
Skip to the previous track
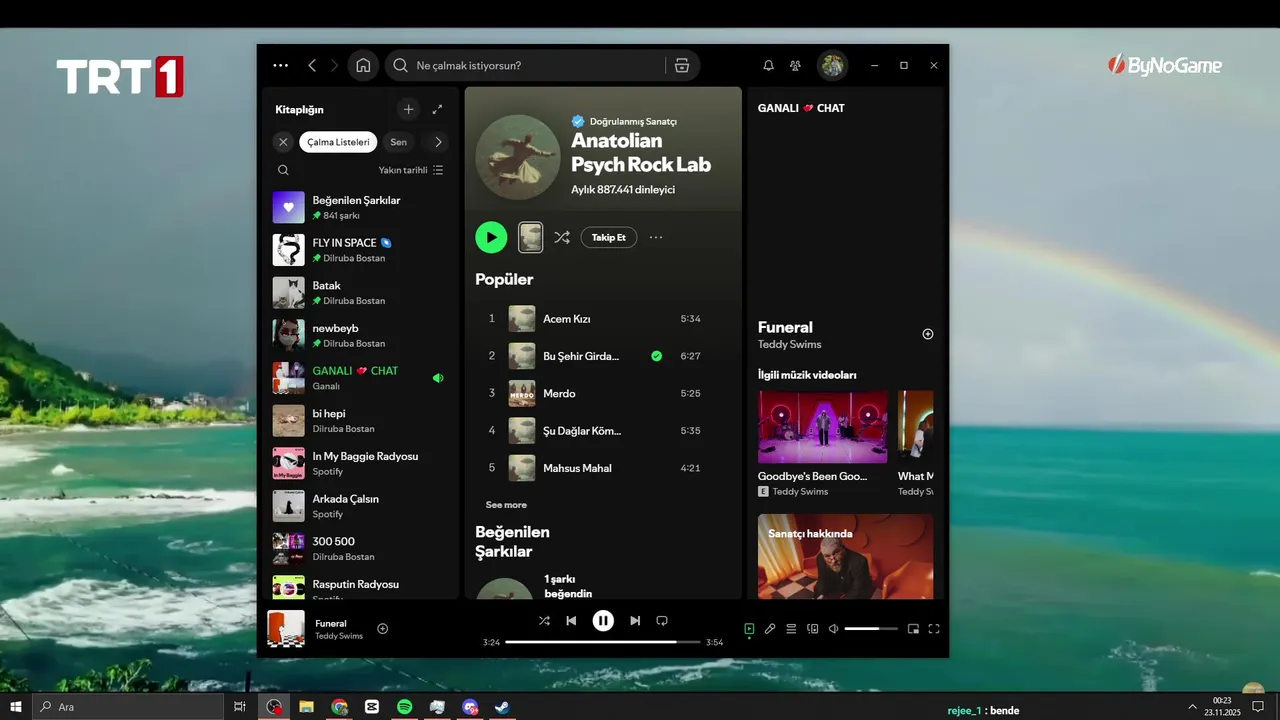coord(571,621)
